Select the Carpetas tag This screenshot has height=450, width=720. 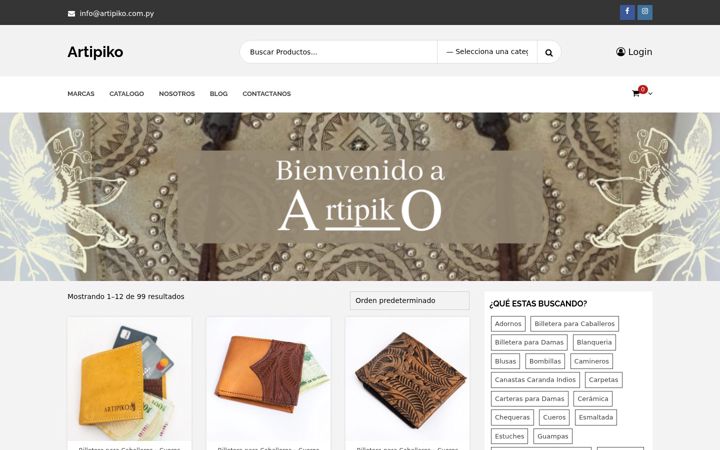tap(603, 380)
